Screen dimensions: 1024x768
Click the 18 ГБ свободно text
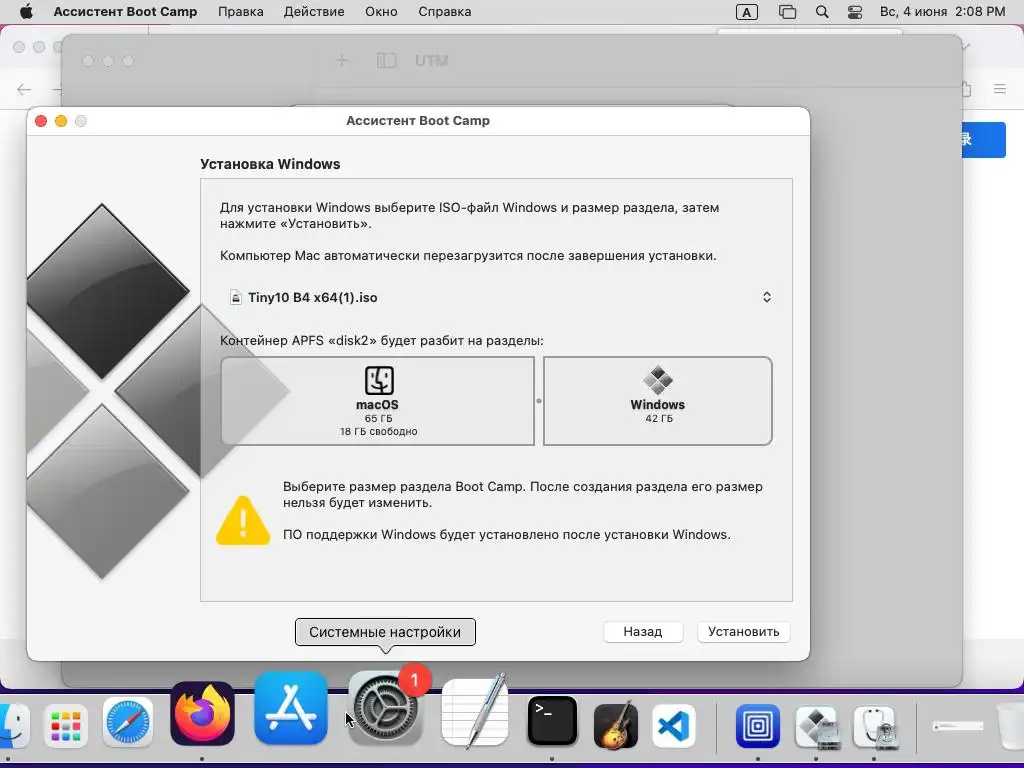pos(379,431)
